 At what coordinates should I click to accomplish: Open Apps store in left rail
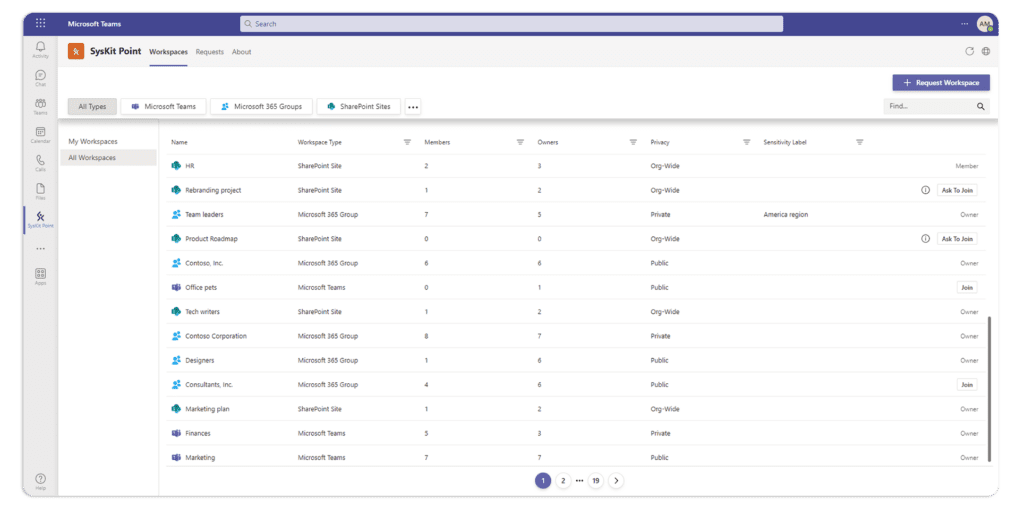click(x=40, y=277)
